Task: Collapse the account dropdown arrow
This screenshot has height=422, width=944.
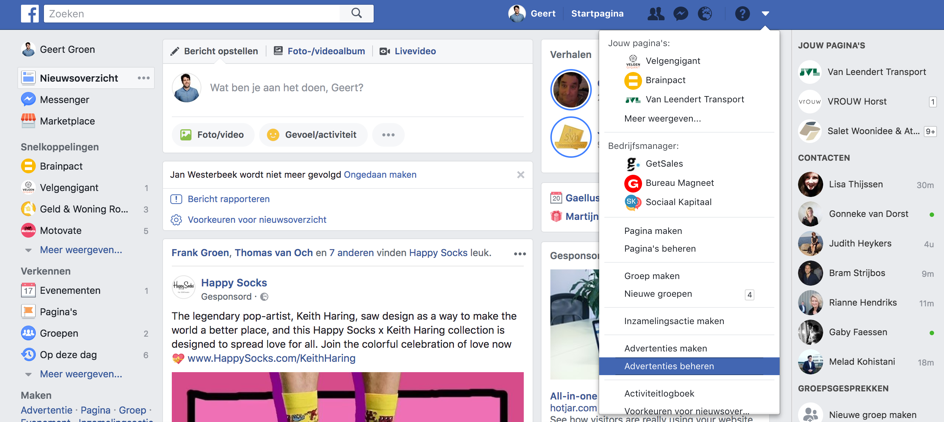Action: click(765, 13)
